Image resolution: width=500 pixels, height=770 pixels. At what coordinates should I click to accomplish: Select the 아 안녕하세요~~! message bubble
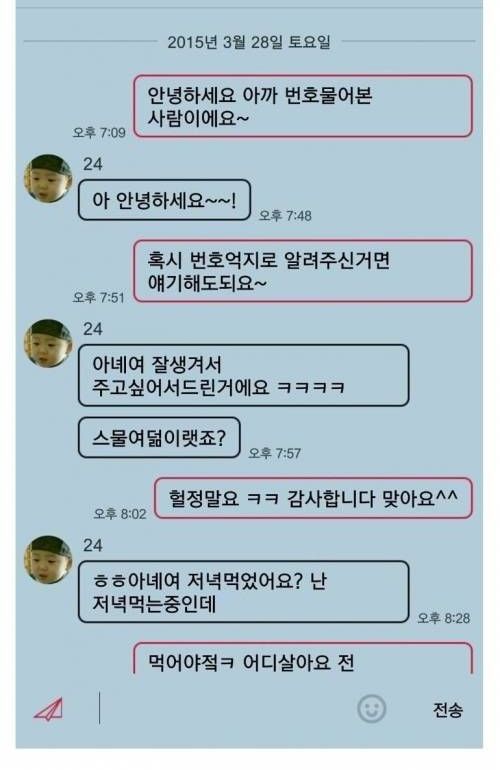164,200
